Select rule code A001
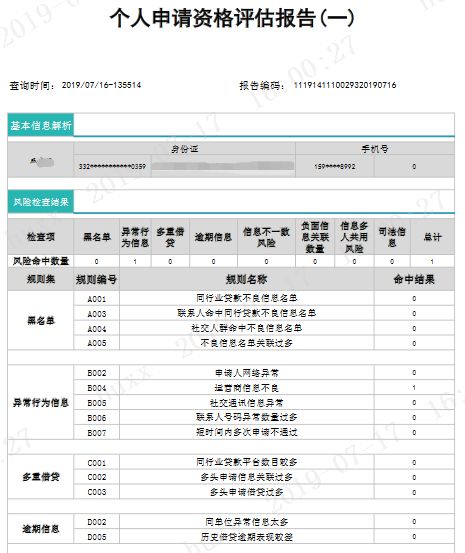The width and height of the screenshot is (465, 553). tap(97, 299)
